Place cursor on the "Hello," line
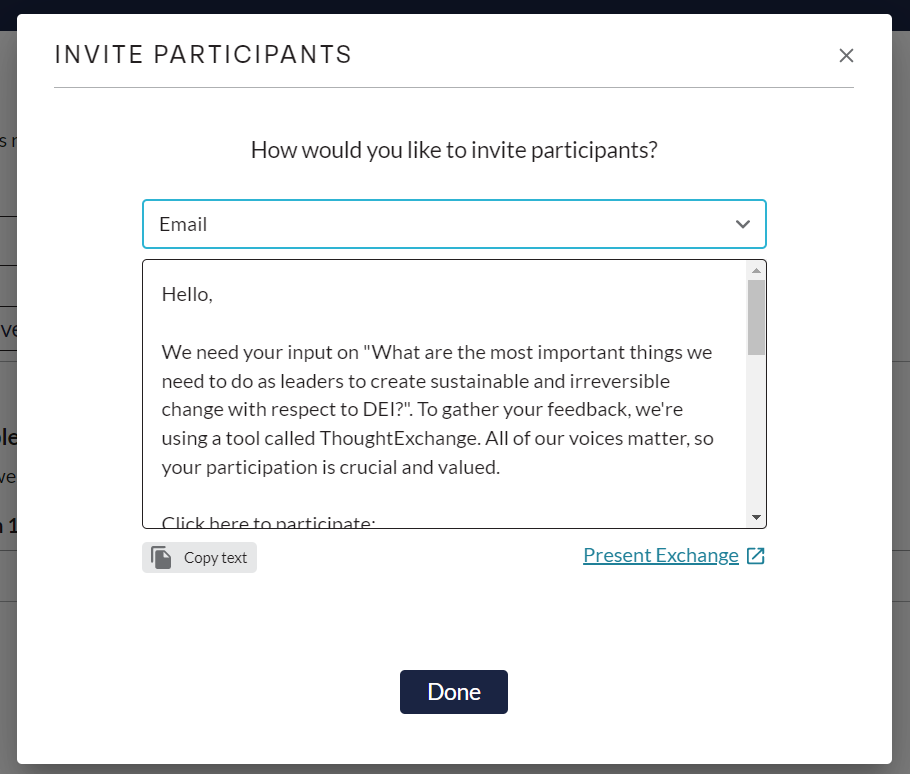The height and width of the screenshot is (774, 910). pos(187,295)
